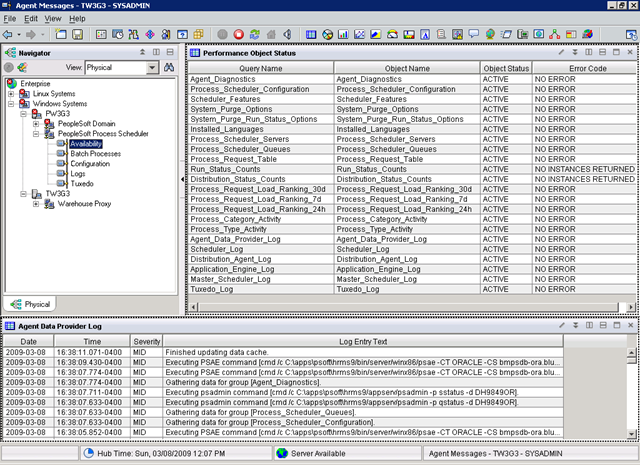Click the sound speaker icon in toolbar
The width and height of the screenshot is (640, 465).
287,35
